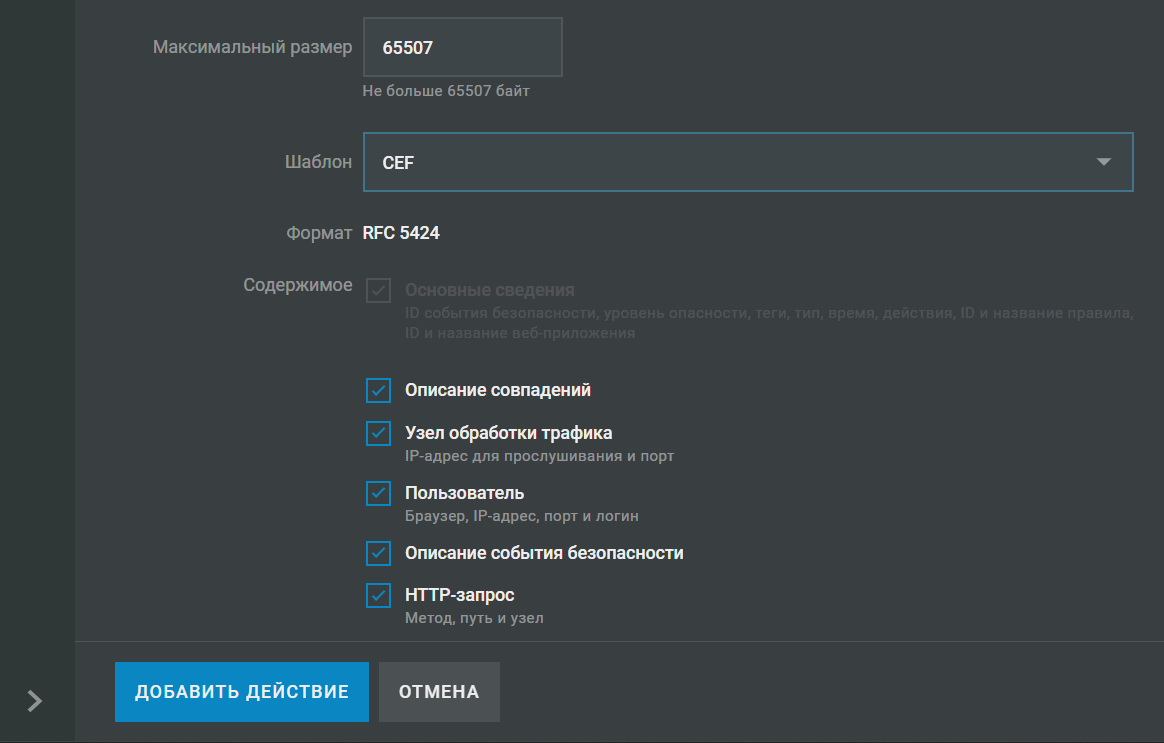Viewport: 1164px width, 743px height.
Task: Click the Максимальный размер field label
Action: pyautogui.click(x=252, y=47)
